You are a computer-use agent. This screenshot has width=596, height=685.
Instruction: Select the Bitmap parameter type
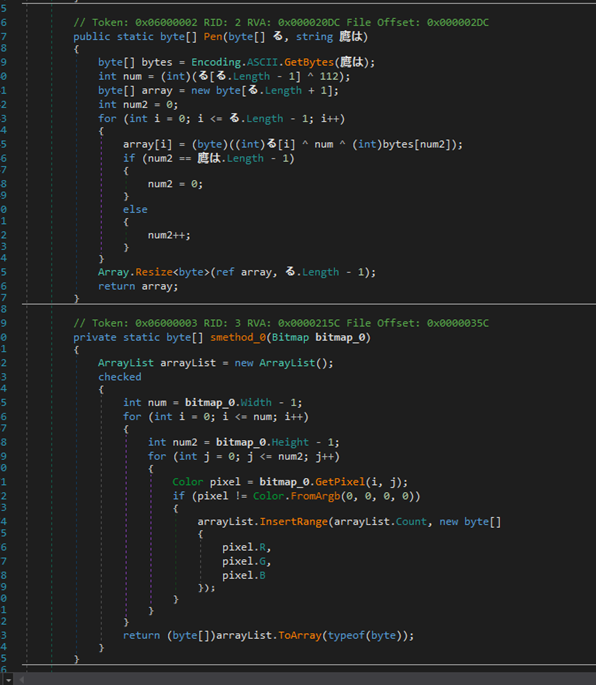click(x=291, y=338)
